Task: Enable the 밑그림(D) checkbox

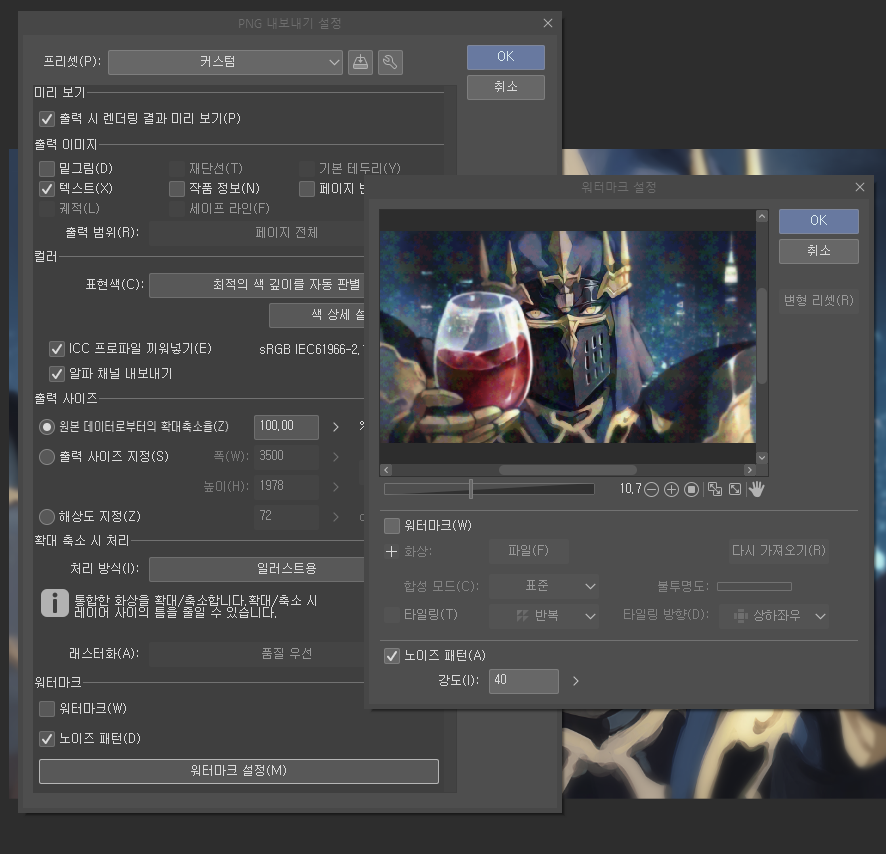Action: pos(47,168)
